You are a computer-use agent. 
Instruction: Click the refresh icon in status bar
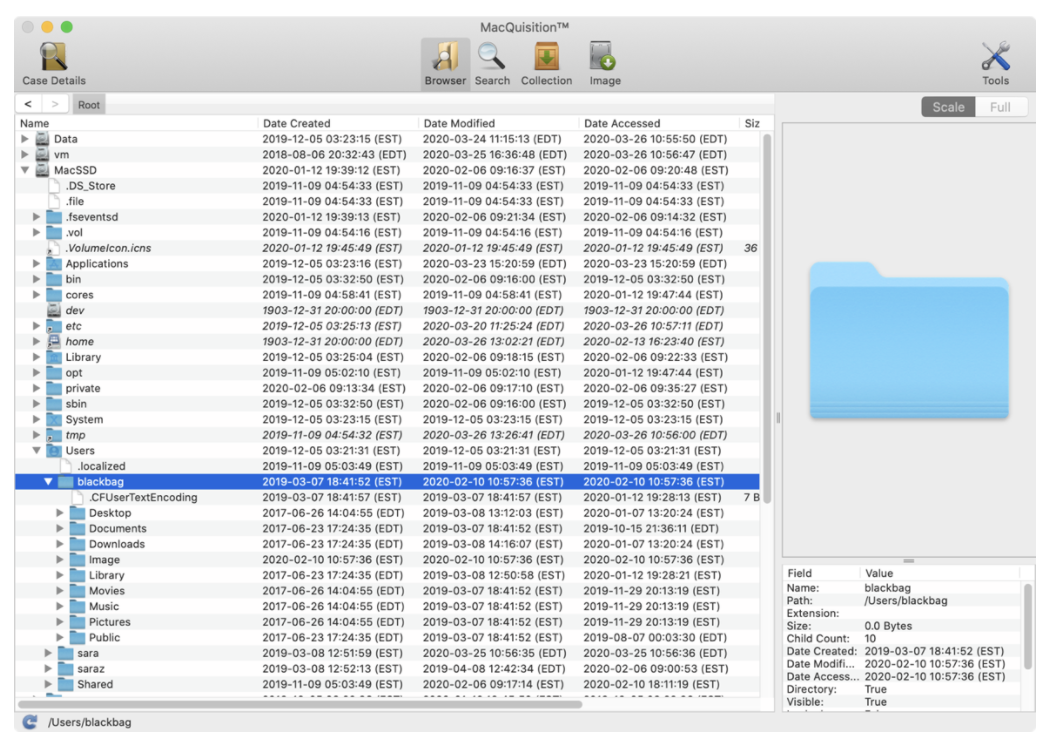point(29,722)
